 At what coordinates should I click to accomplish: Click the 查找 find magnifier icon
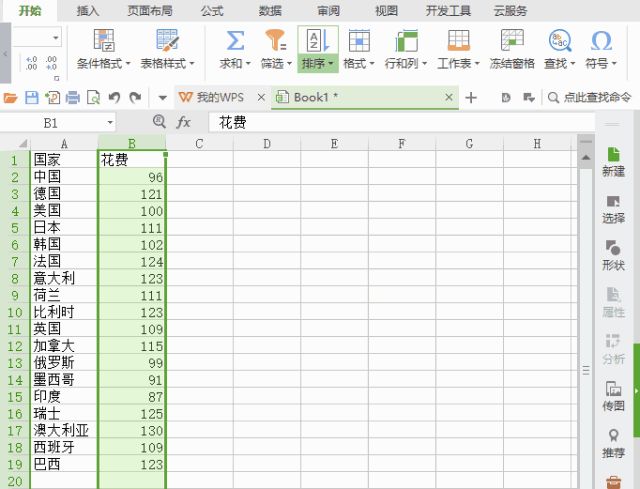(560, 40)
